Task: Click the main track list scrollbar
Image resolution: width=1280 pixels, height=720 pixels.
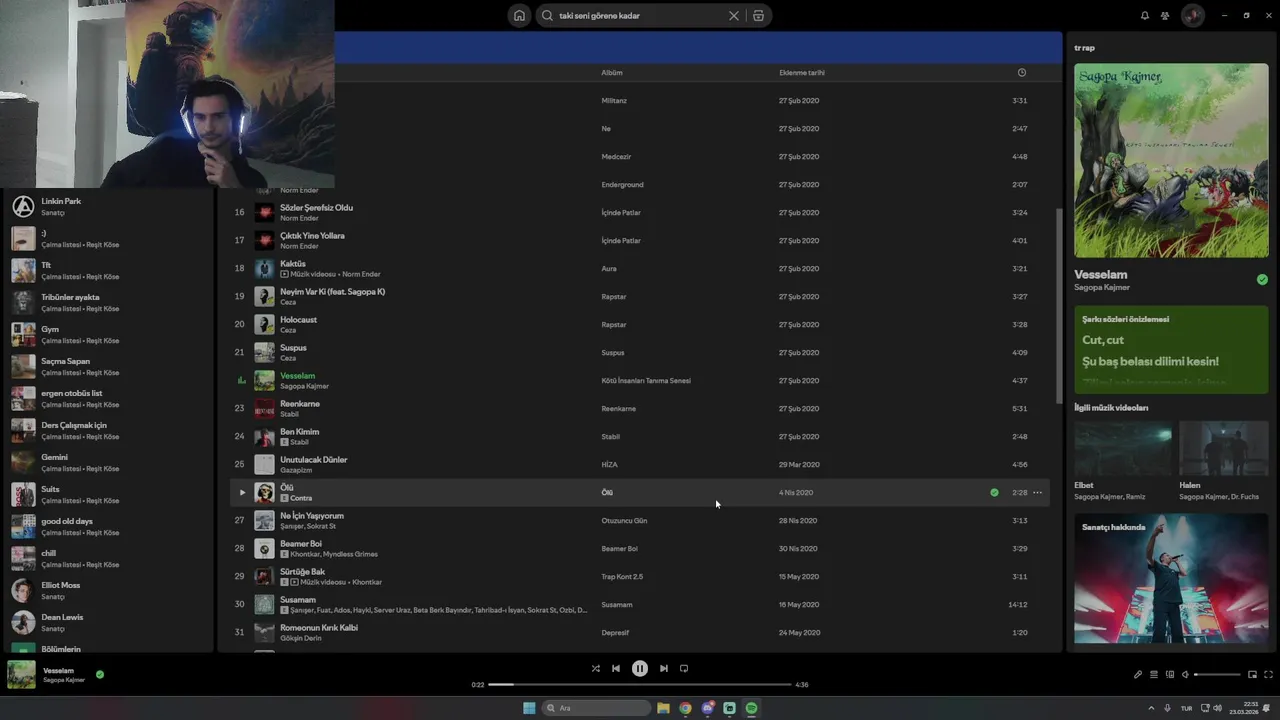Action: click(x=1059, y=305)
